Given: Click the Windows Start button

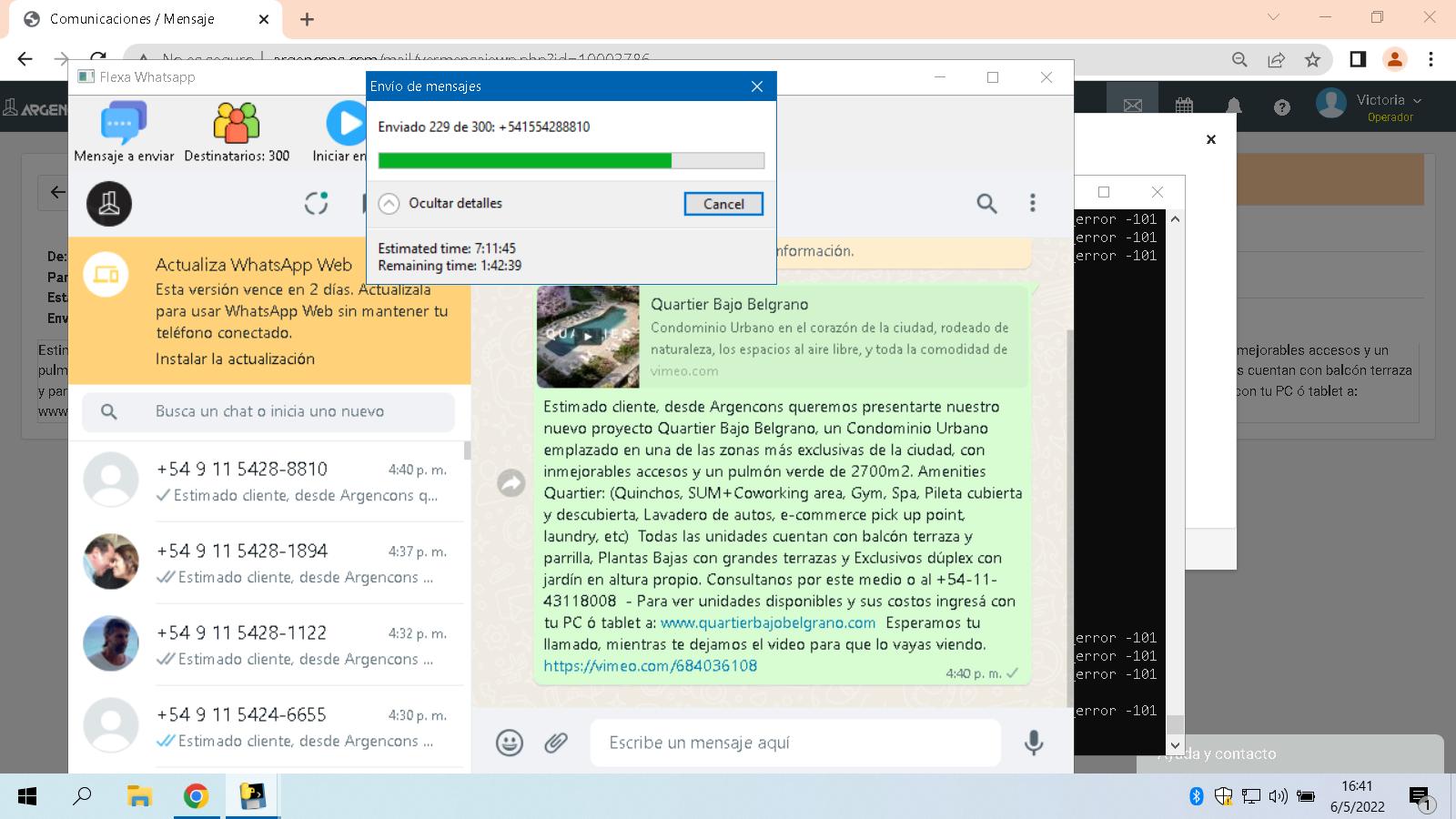Looking at the screenshot, I should 27,797.
